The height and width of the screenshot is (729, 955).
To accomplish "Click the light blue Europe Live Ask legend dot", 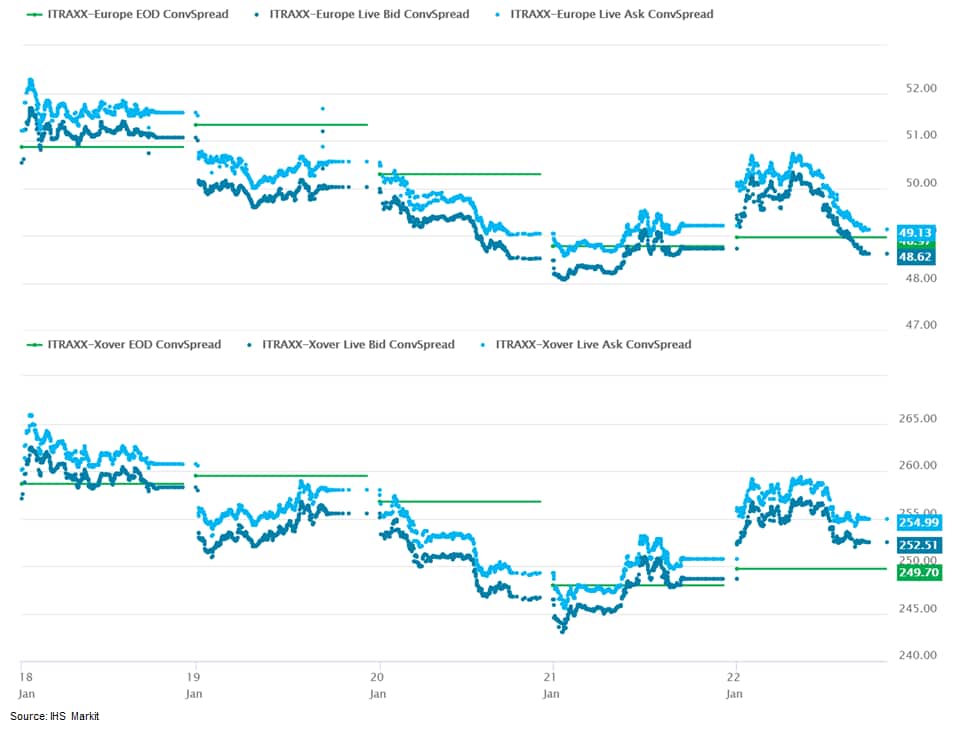I will 500,15.
